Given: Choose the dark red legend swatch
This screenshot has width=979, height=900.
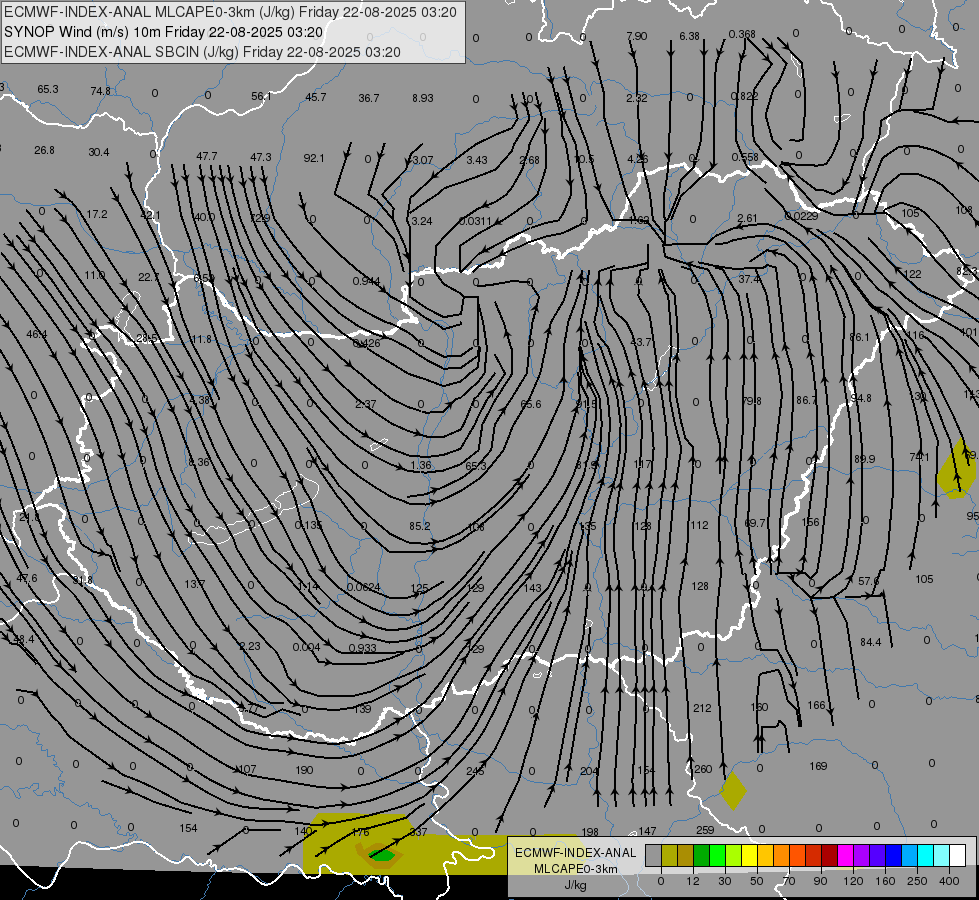Looking at the screenshot, I should pos(830,856).
